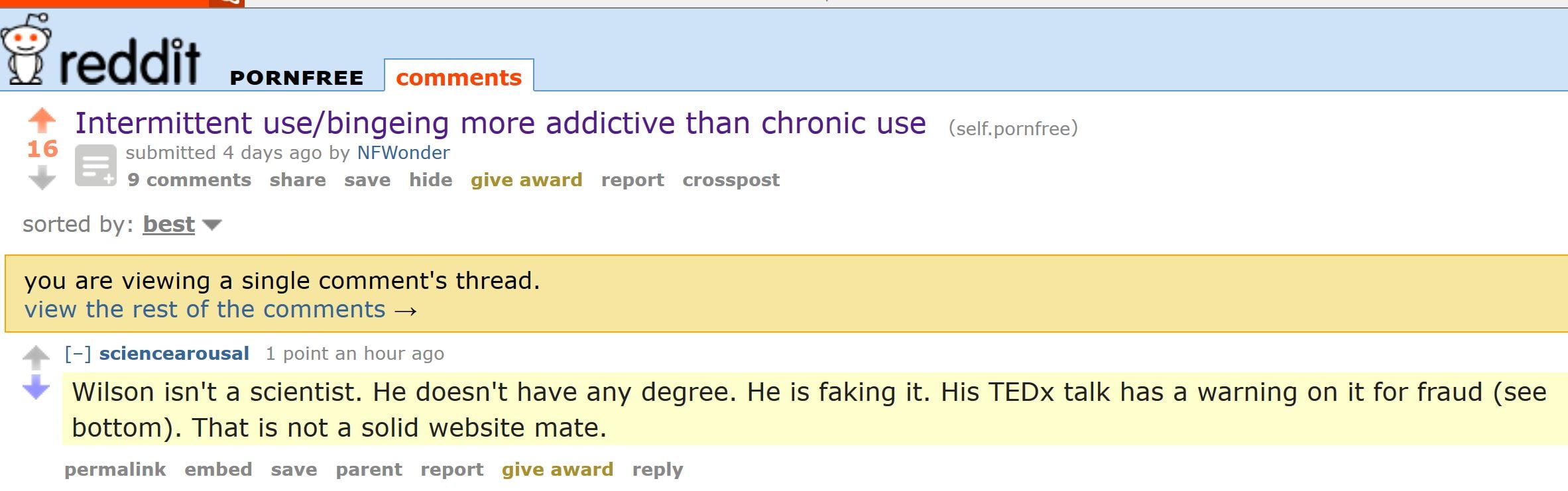Visit NFWonder's user profile
This screenshot has width=1568, height=491.
(x=403, y=153)
